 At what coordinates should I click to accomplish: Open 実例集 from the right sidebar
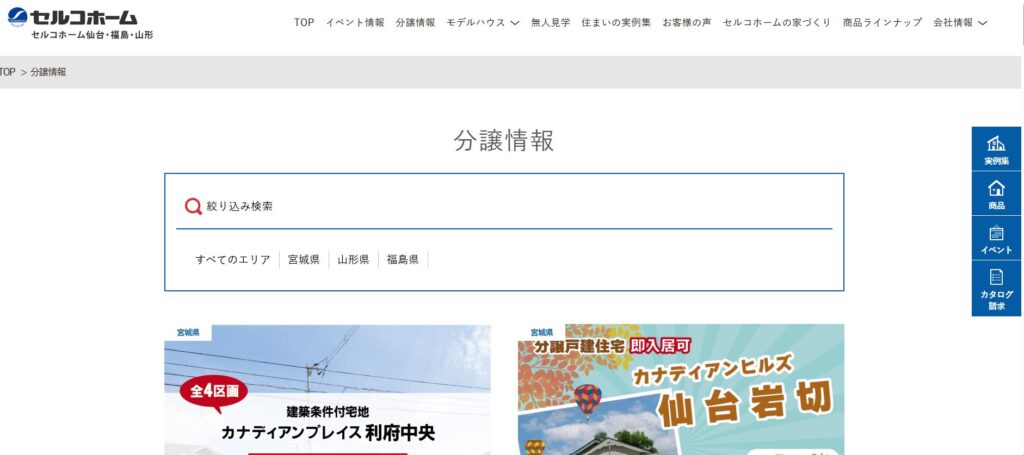click(x=996, y=149)
